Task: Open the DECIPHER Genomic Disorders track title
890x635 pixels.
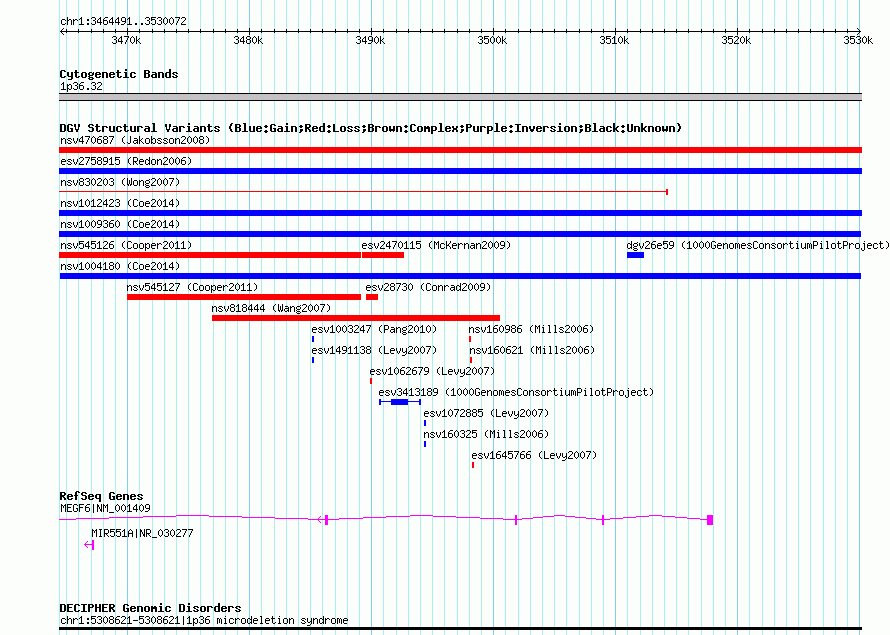Action: pos(150,608)
